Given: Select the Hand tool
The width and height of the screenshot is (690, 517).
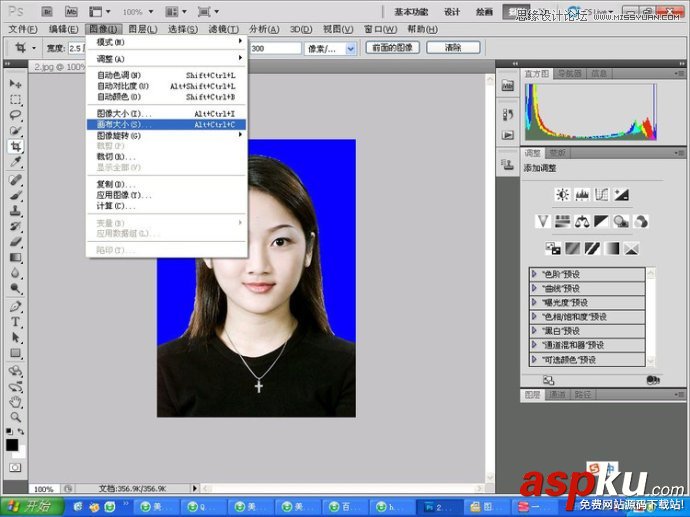Looking at the screenshot, I should pyautogui.click(x=16, y=401).
